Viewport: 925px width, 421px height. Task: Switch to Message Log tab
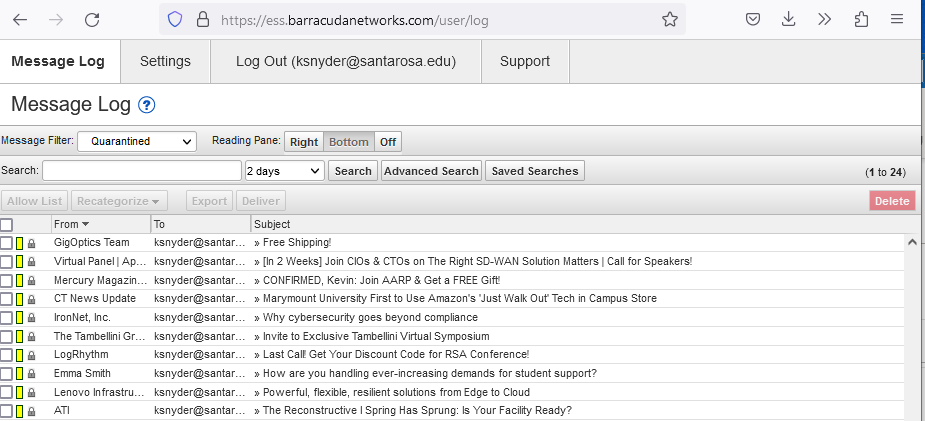coord(58,61)
